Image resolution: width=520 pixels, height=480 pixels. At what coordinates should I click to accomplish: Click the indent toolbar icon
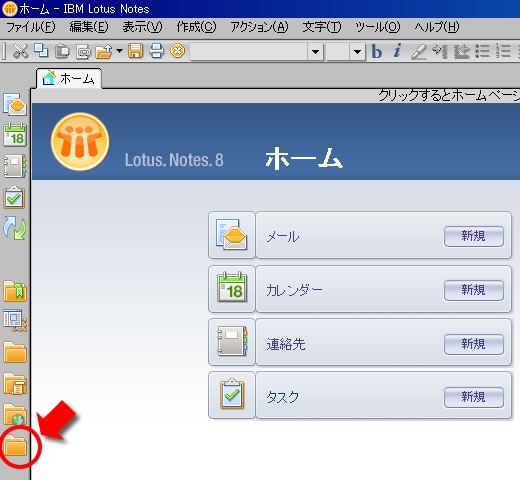[x=440, y=51]
